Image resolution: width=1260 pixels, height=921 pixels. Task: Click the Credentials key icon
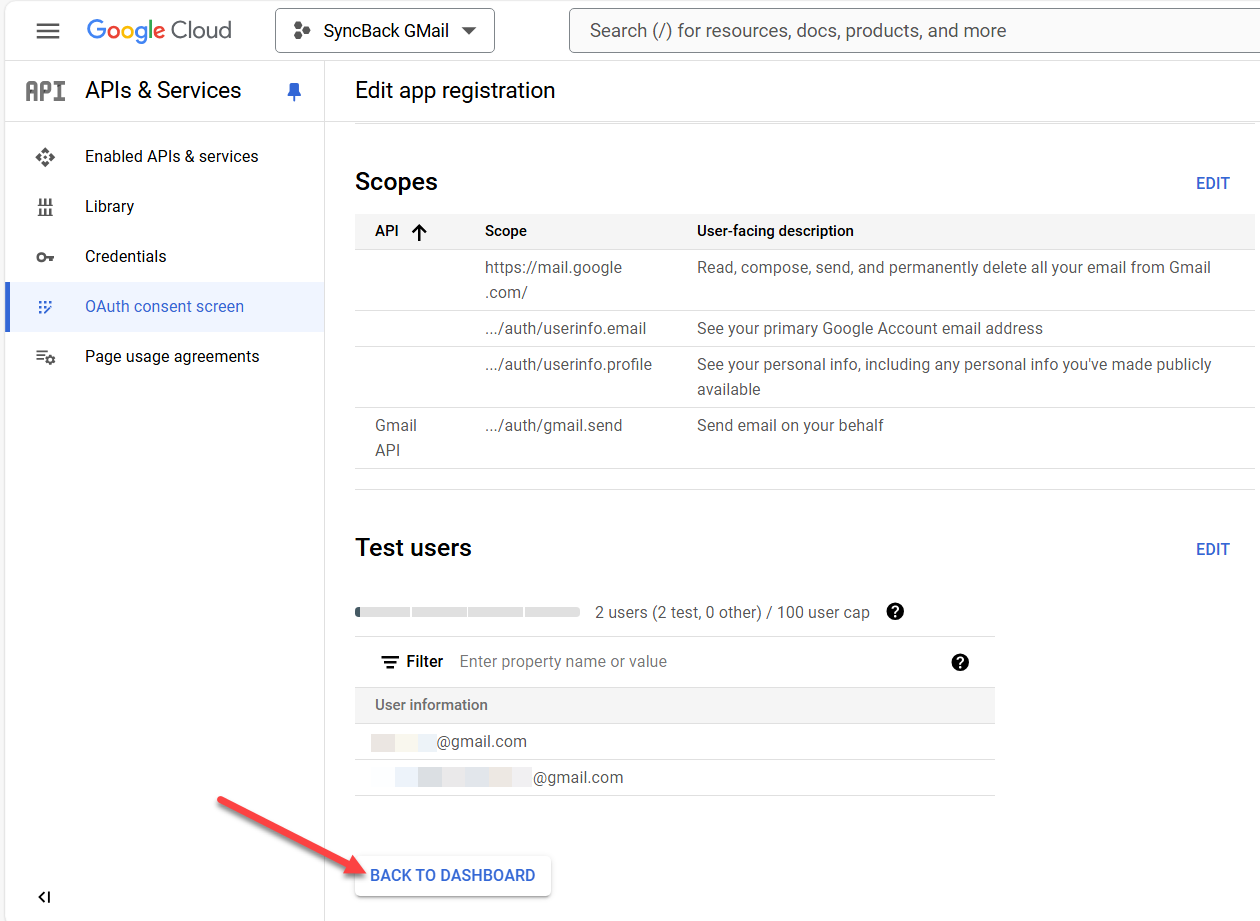tap(45, 257)
